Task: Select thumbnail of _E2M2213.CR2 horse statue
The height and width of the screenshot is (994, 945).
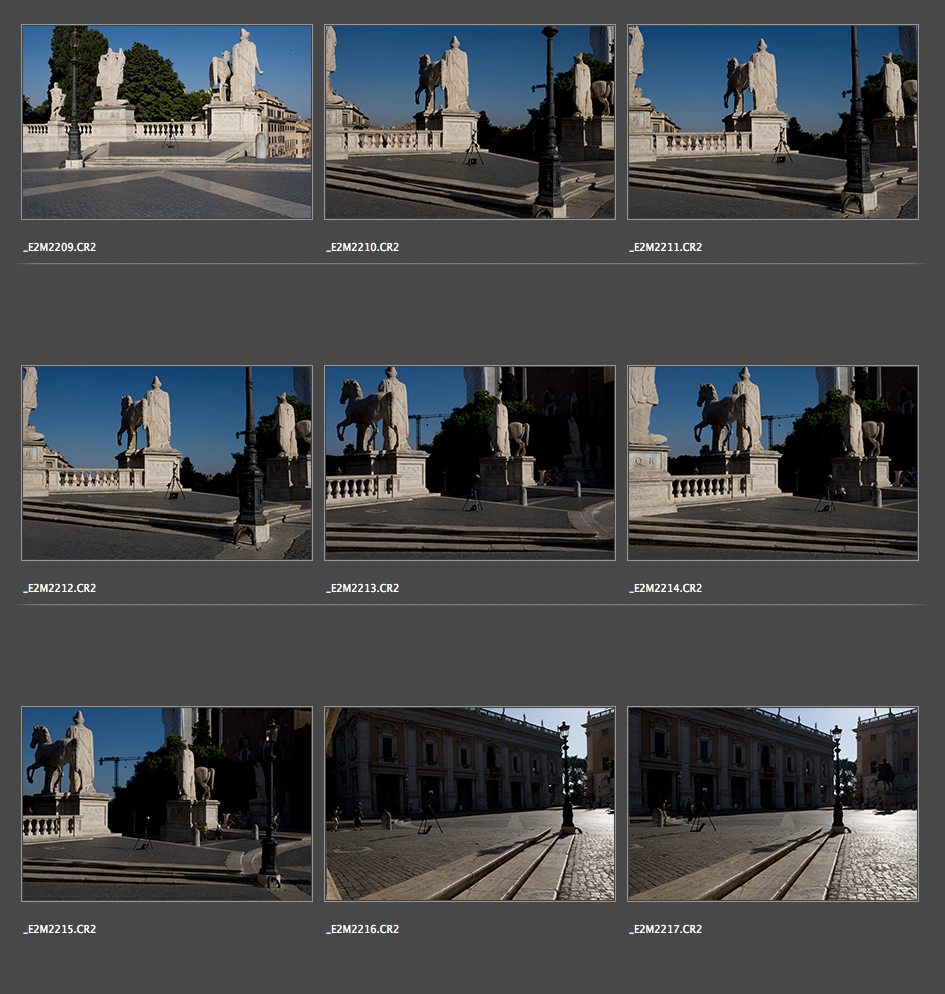Action: [x=469, y=463]
